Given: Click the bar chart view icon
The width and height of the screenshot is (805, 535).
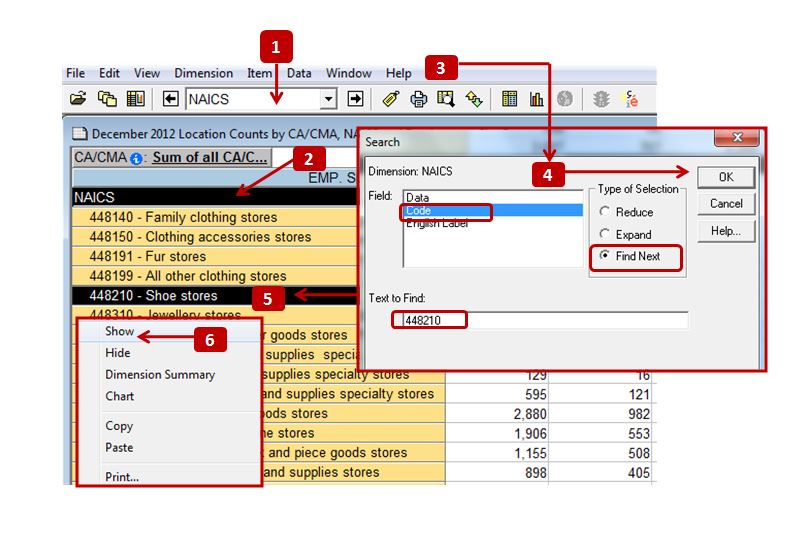Looking at the screenshot, I should [536, 99].
